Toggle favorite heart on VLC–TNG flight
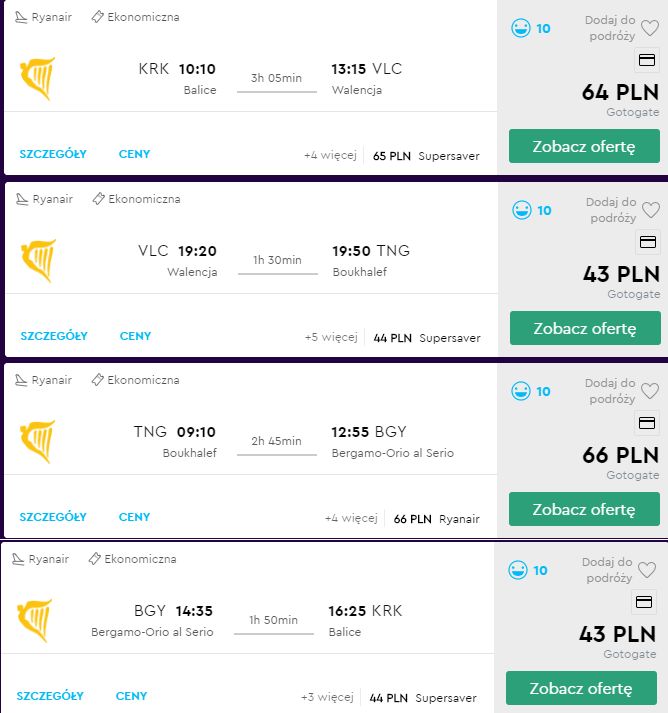668x713 pixels. point(651,210)
